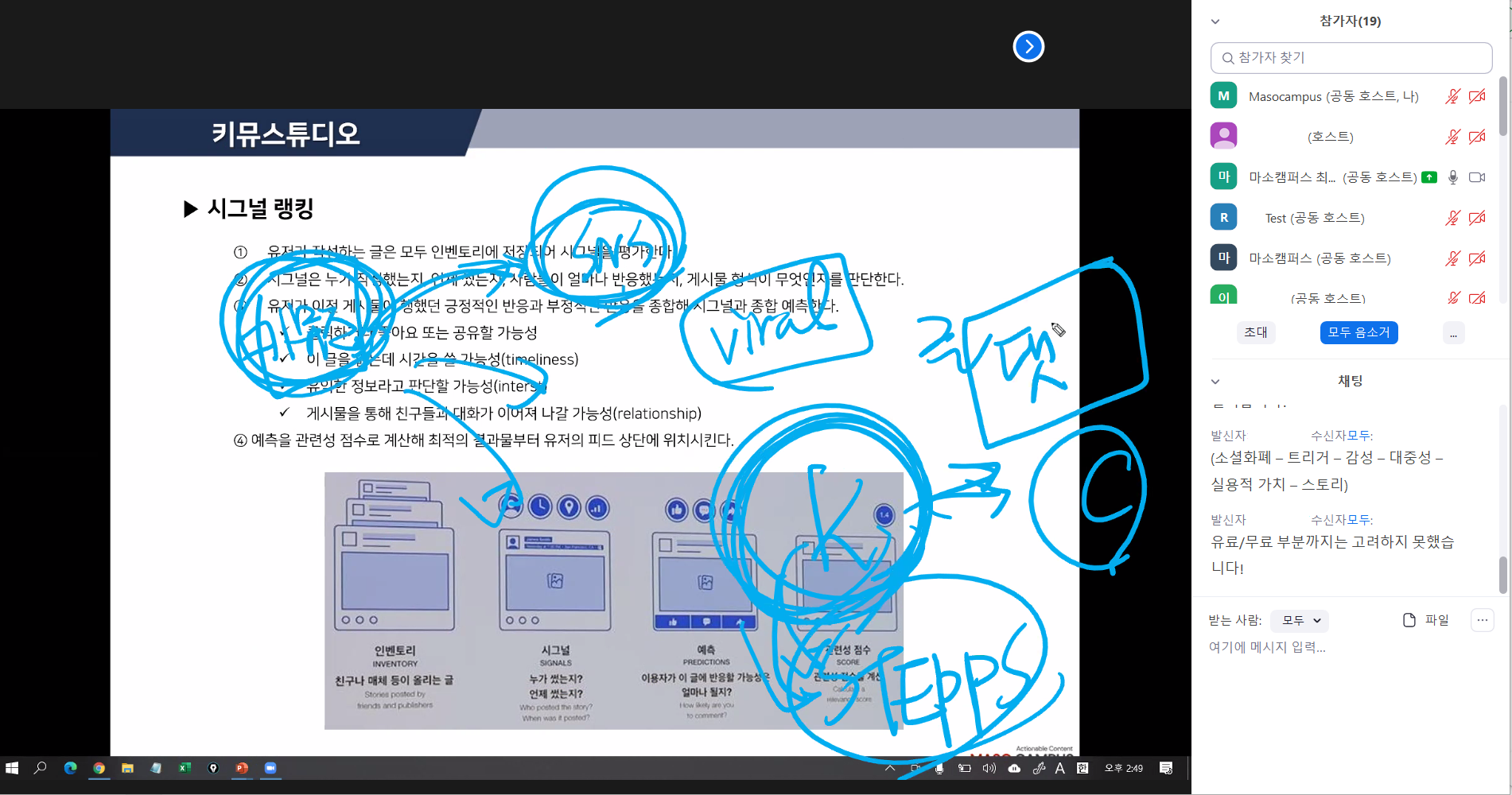Click the purple host avatar
The width and height of the screenshot is (1512, 795).
[1223, 136]
